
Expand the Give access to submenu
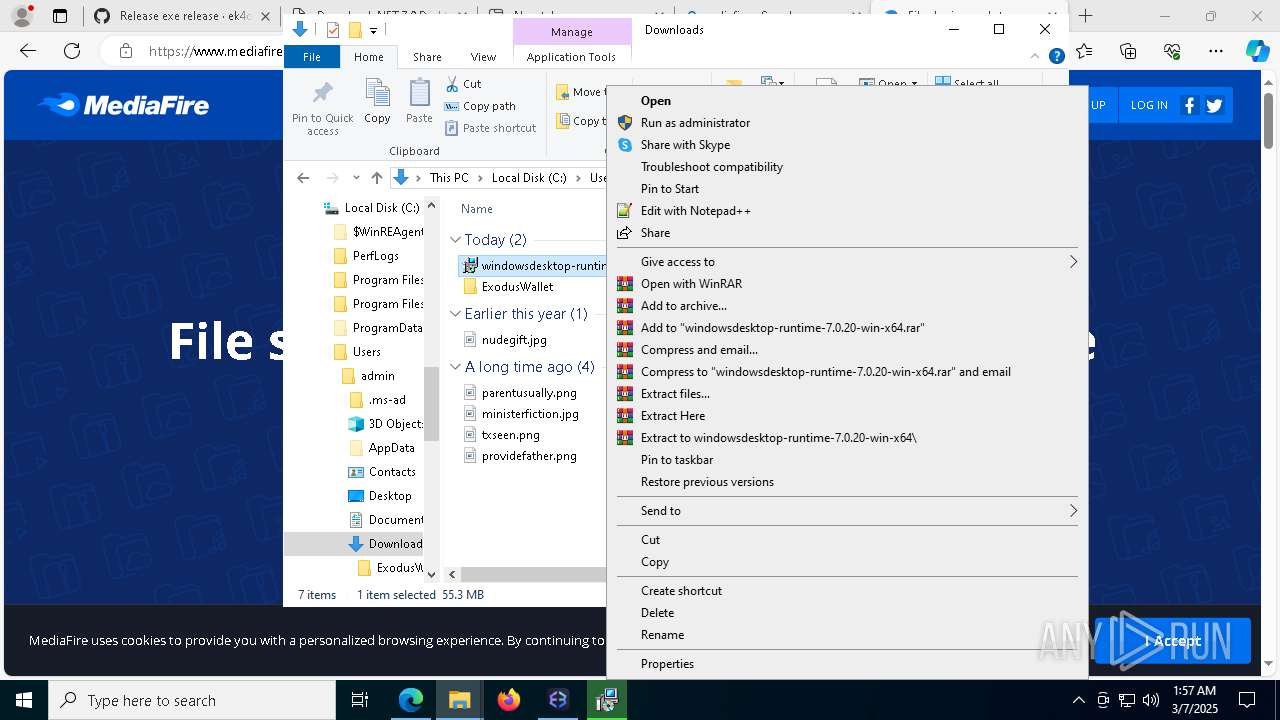(847, 262)
